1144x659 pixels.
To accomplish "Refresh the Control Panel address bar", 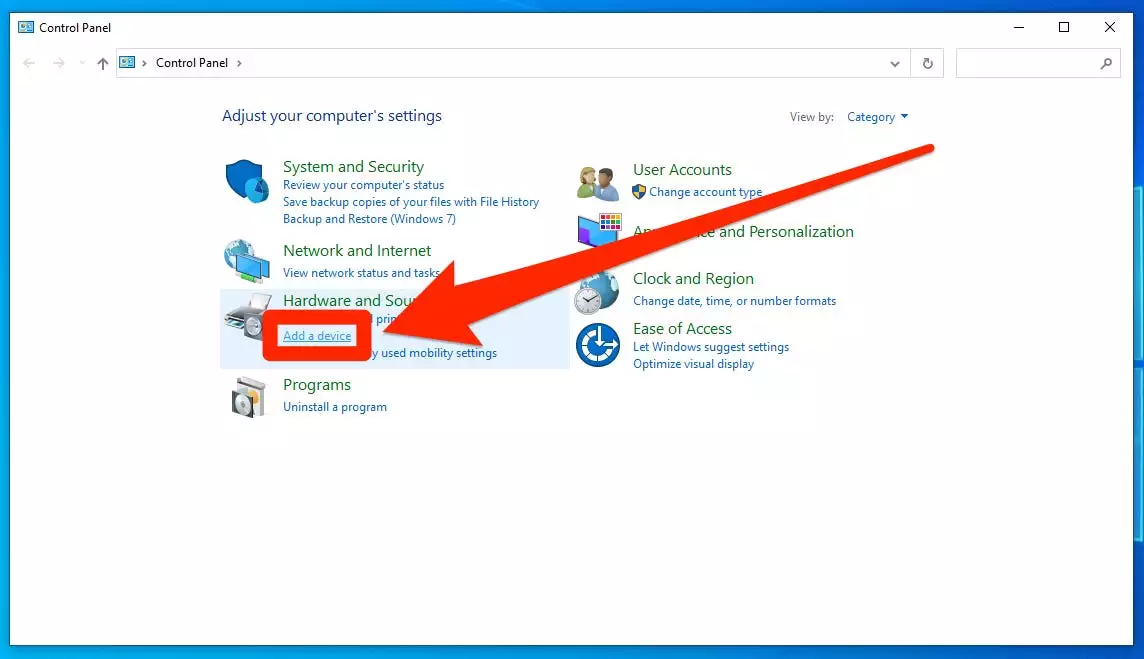I will [927, 63].
